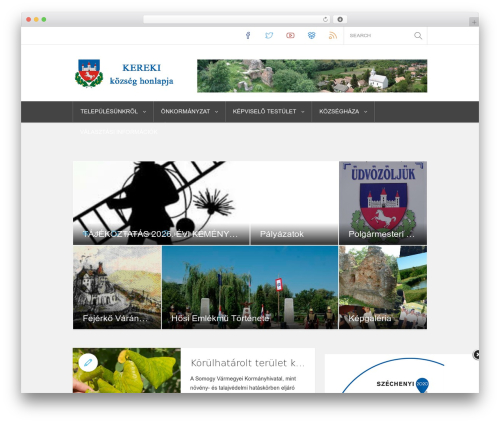The height and width of the screenshot is (423, 500).
Task: Close the Széchenyi 2020 popup banner
Action: (476, 355)
